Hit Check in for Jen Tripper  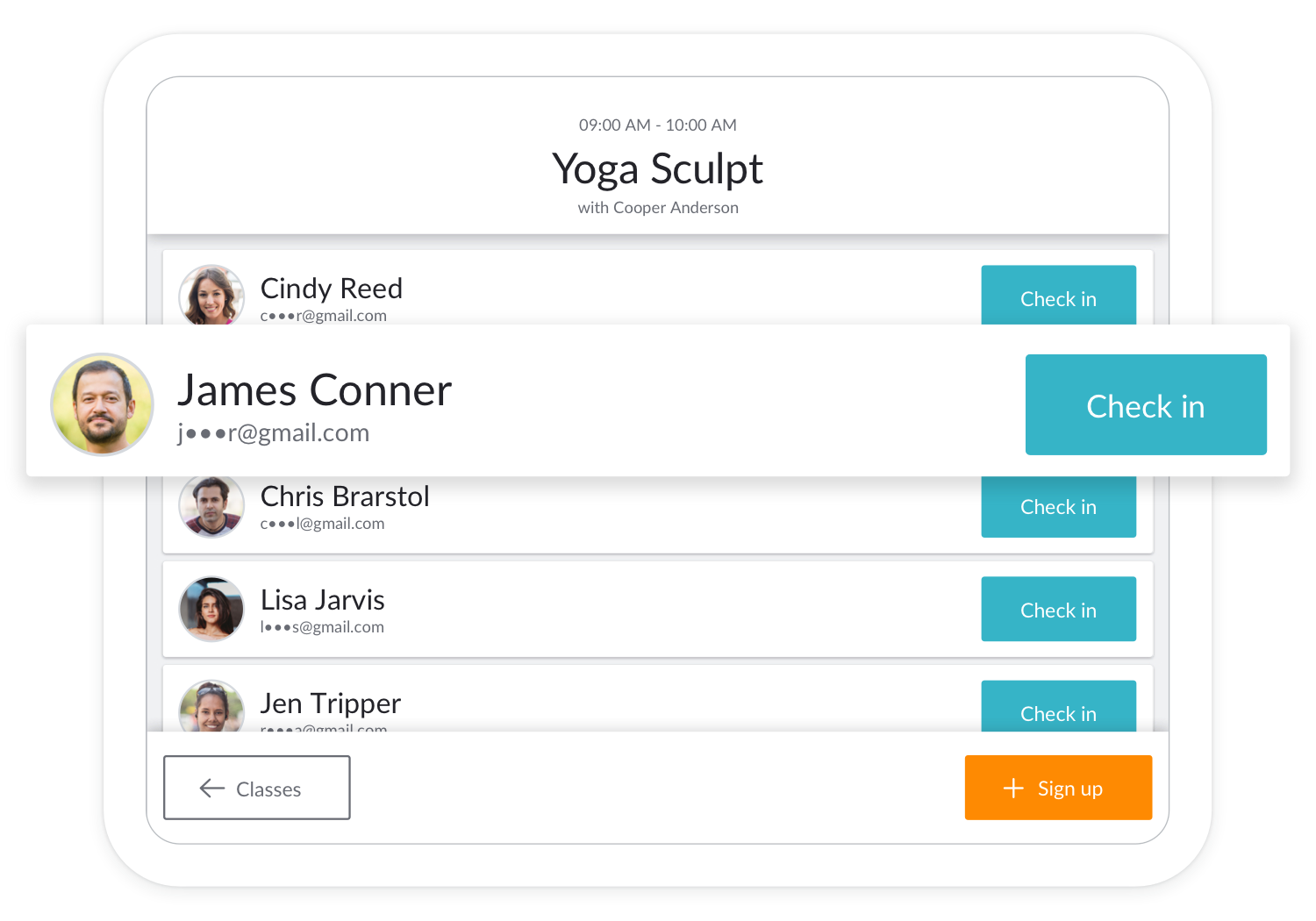point(1058,708)
